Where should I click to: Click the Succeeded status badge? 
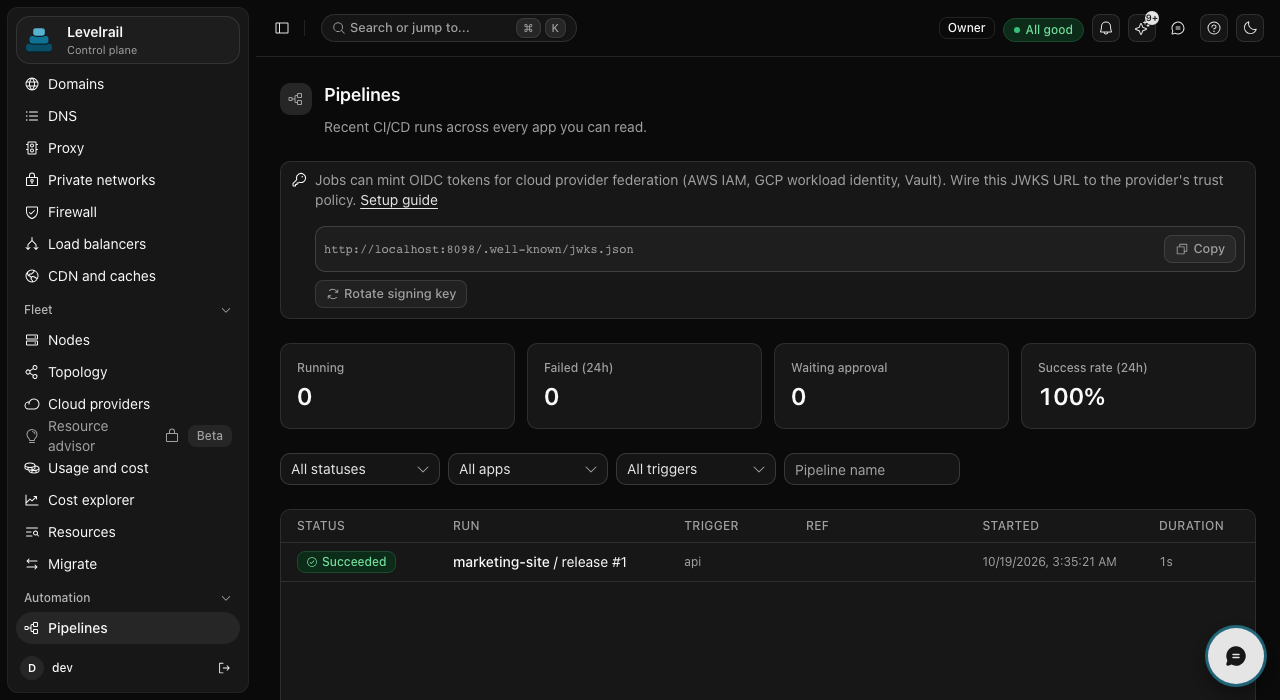click(346, 562)
